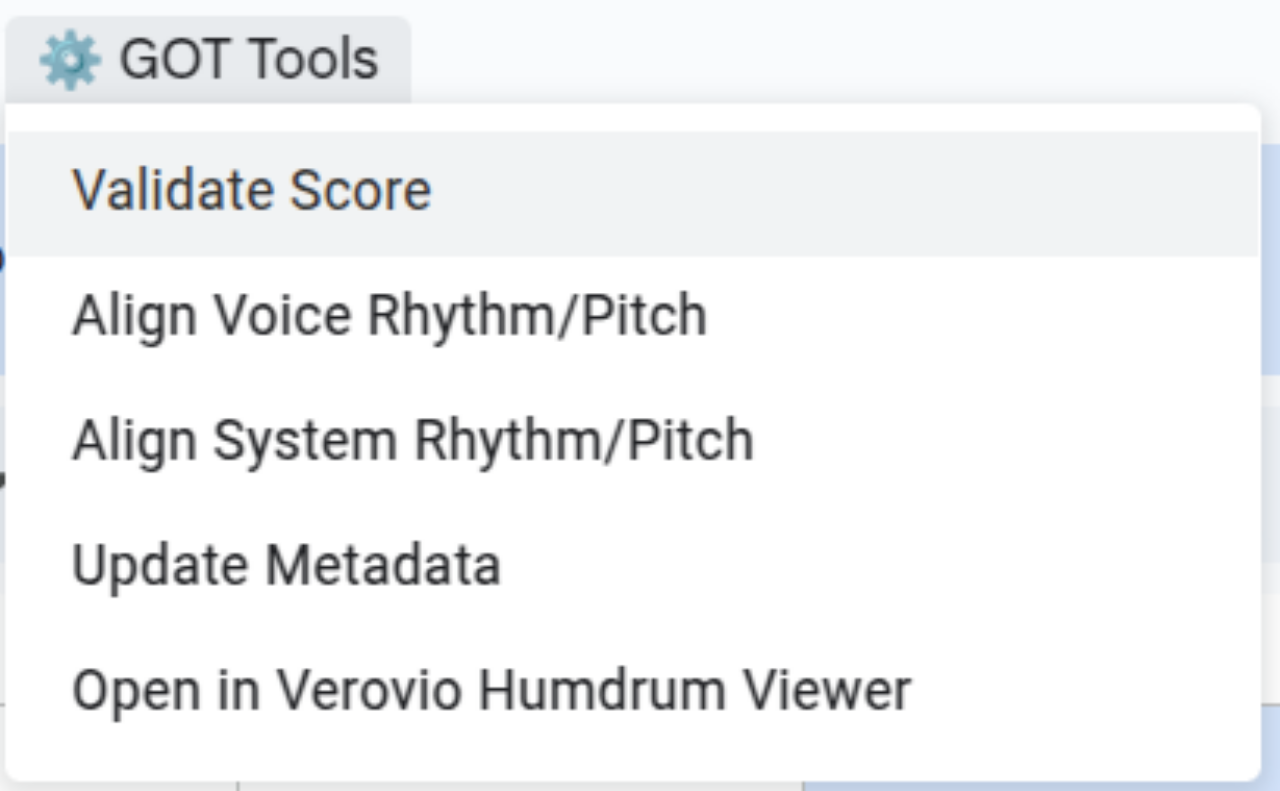Select the Update Metadata entry
This screenshot has width=1280, height=791.
pyautogui.click(x=633, y=567)
